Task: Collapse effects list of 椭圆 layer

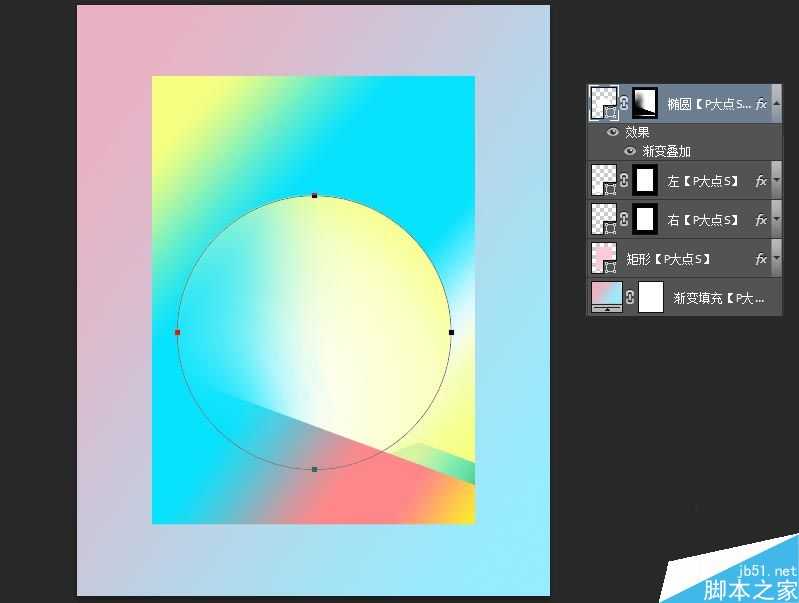Action: pos(777,103)
